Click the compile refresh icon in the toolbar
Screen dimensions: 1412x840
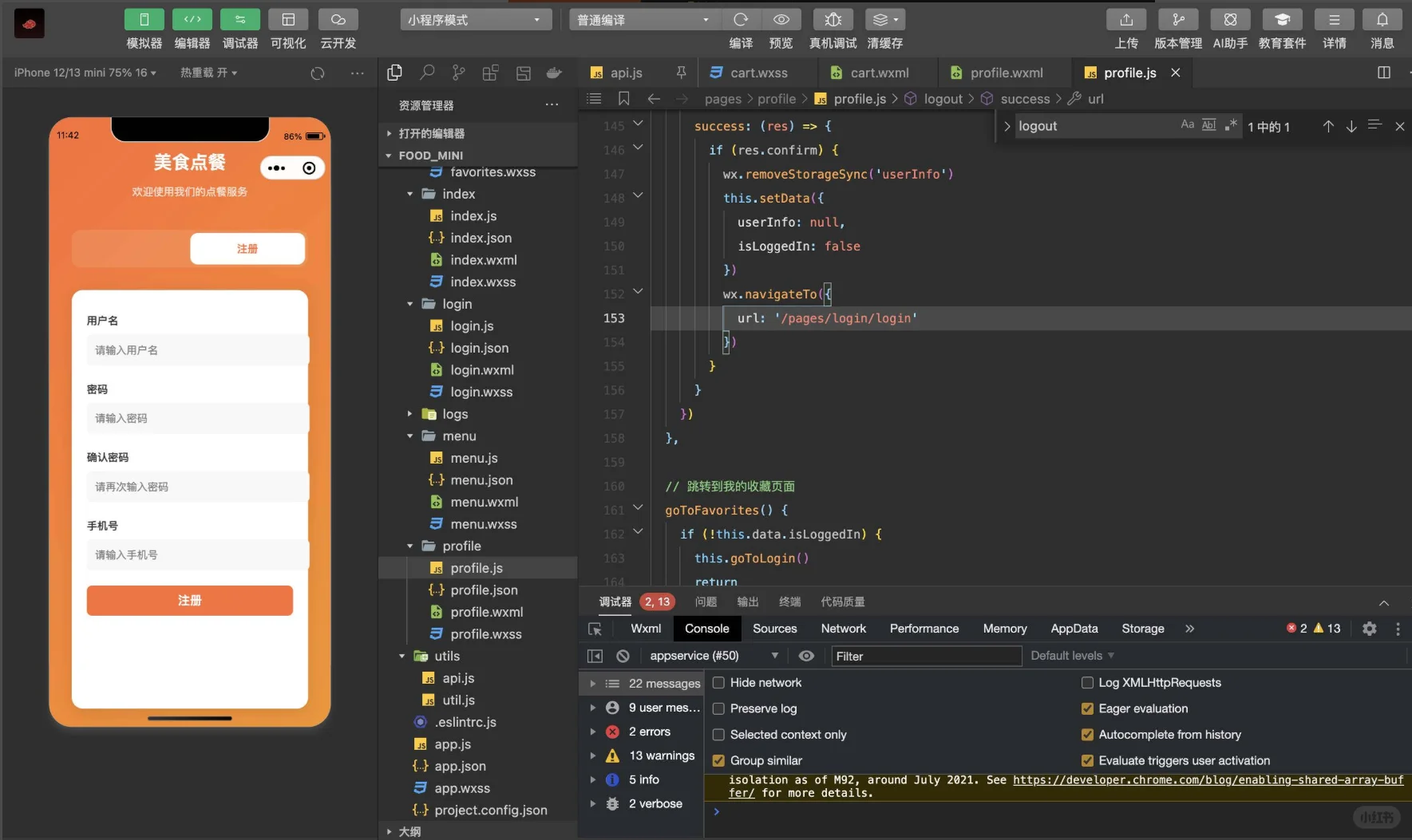pos(741,20)
